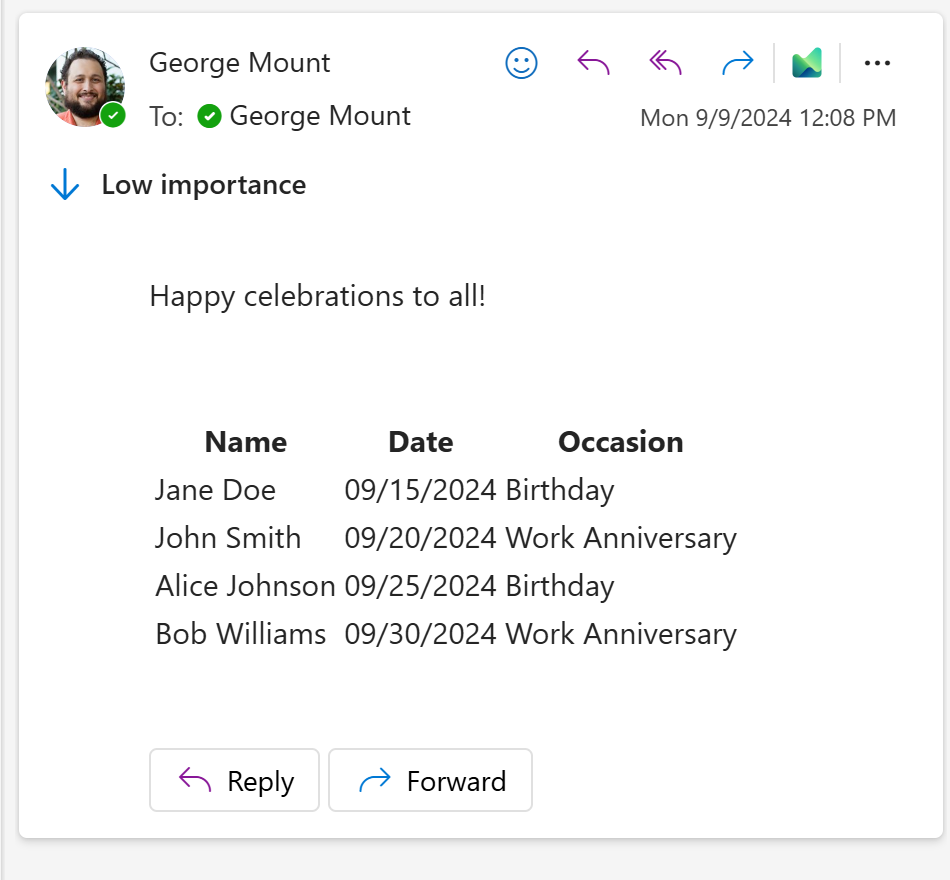Click the Forward arrow icon in header
Viewport: 950px width, 880px height.
[737, 64]
